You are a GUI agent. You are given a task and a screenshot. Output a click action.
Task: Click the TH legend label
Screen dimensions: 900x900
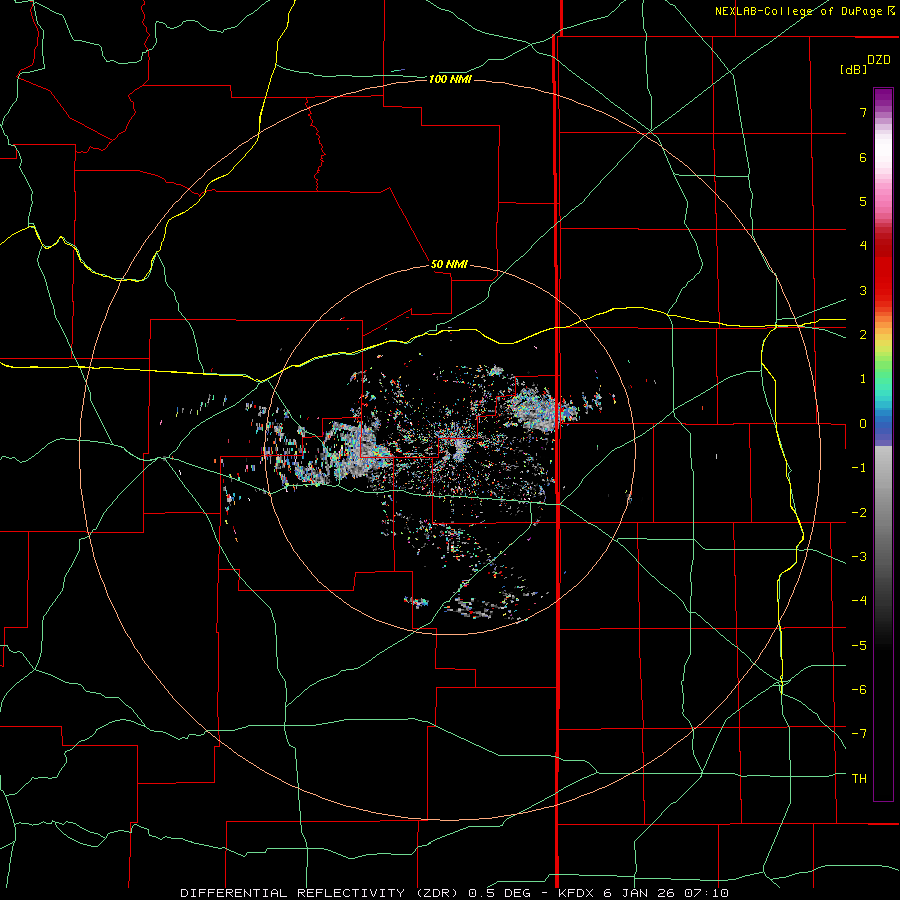tap(859, 779)
